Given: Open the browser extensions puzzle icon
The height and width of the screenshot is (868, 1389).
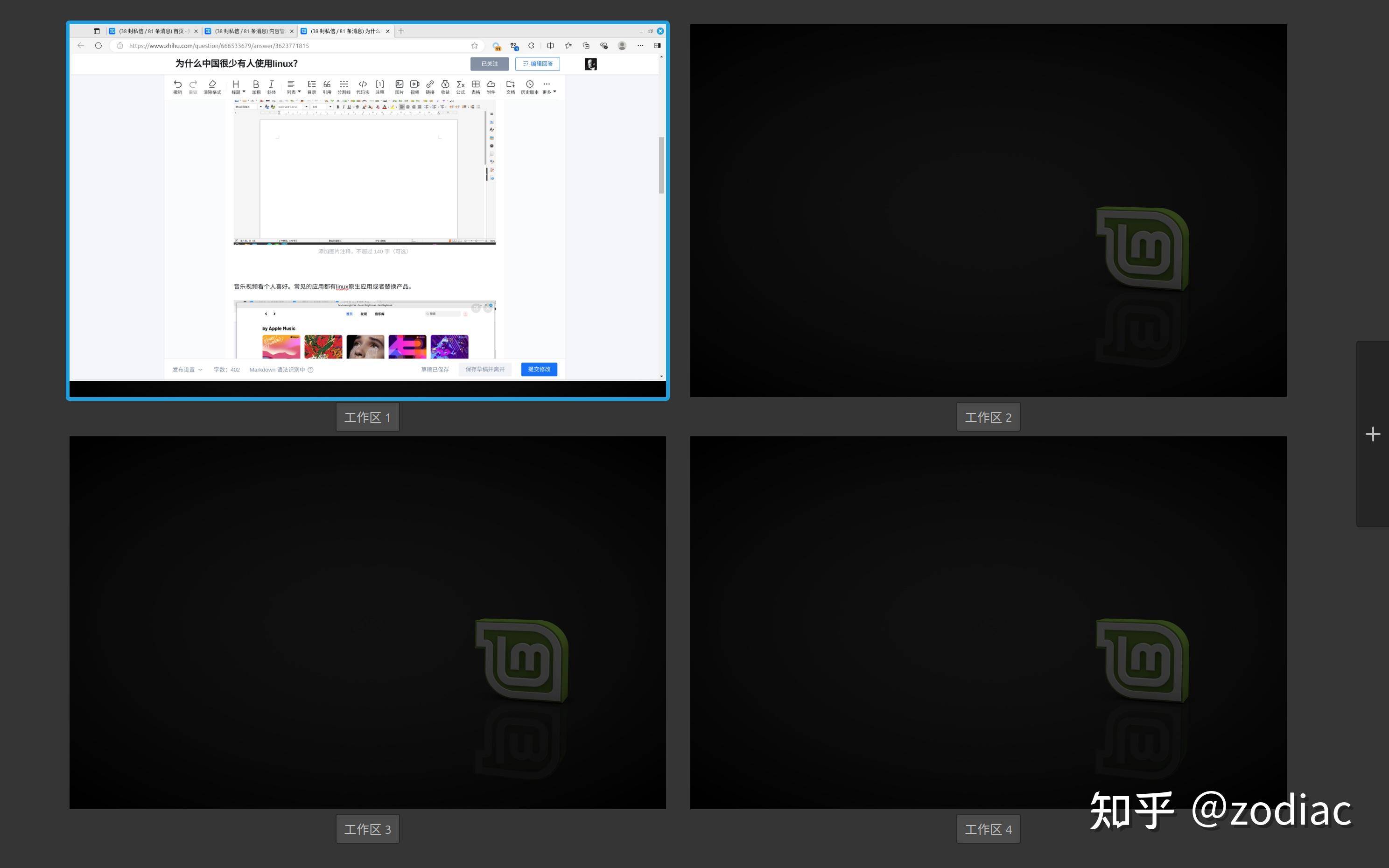Looking at the screenshot, I should [x=532, y=45].
